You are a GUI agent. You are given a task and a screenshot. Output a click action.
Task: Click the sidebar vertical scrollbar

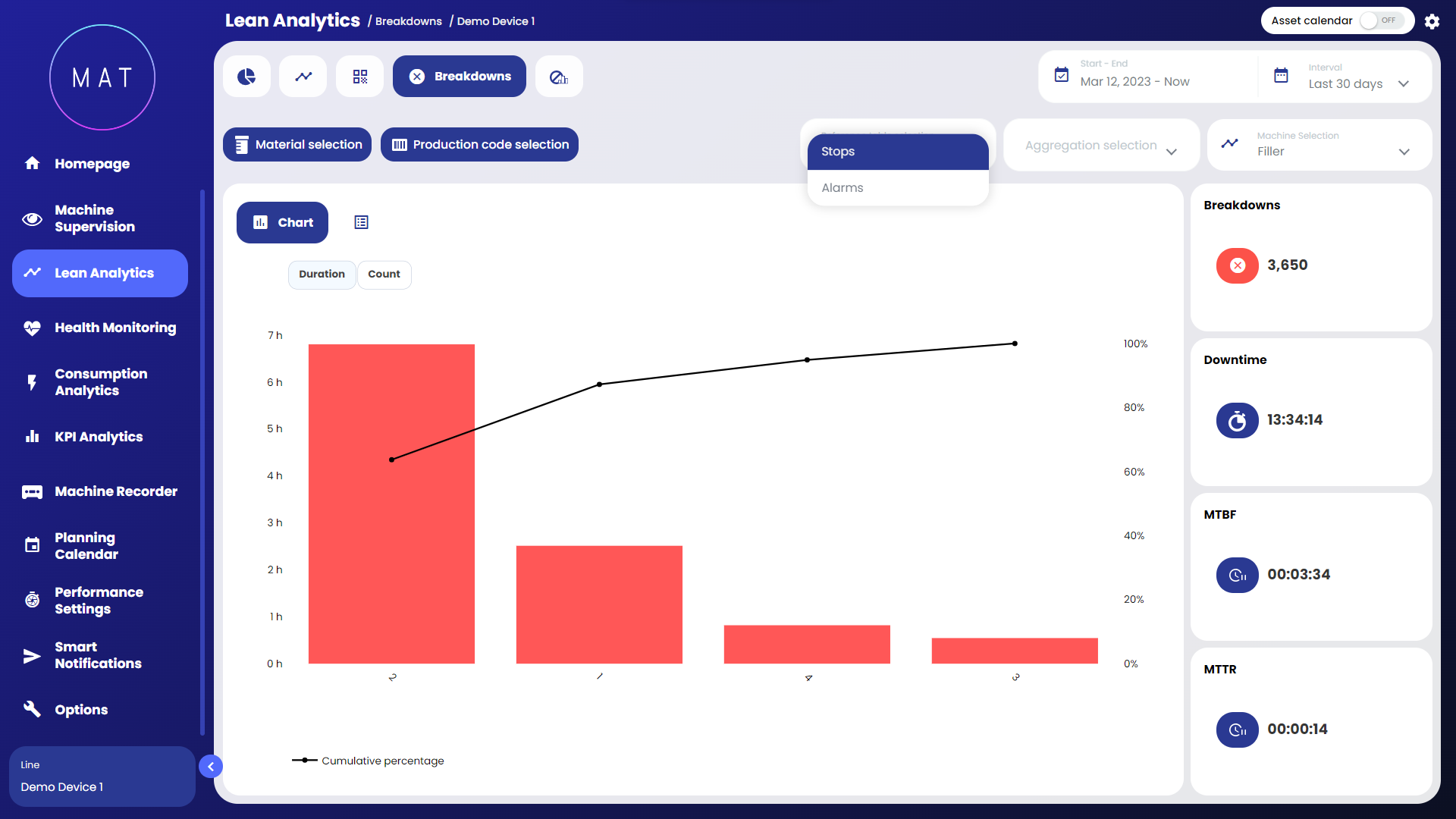pos(202,463)
